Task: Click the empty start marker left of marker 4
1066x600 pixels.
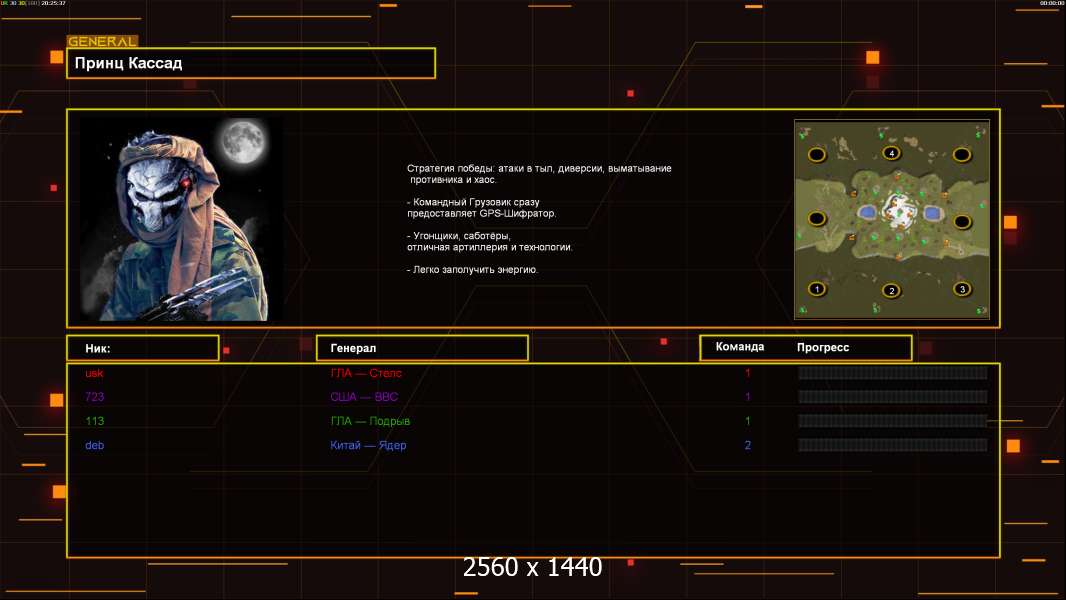Action: pyautogui.click(x=816, y=155)
